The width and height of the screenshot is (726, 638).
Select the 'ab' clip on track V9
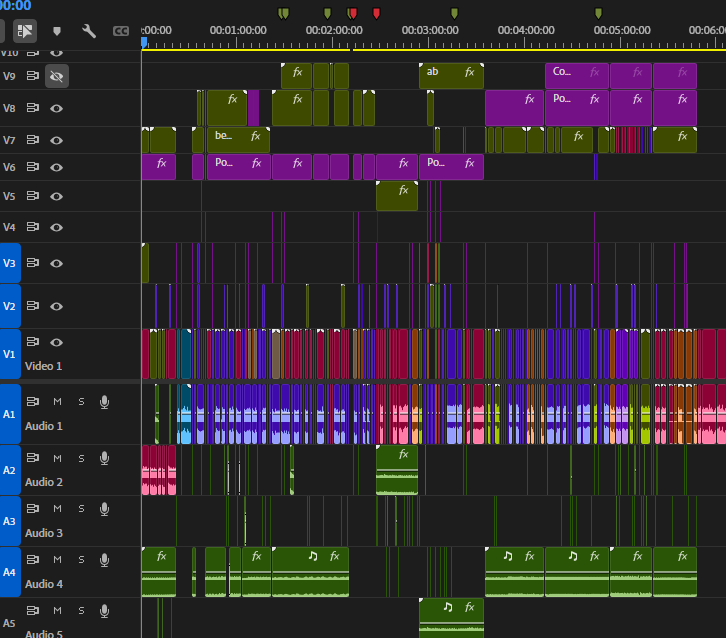451,76
